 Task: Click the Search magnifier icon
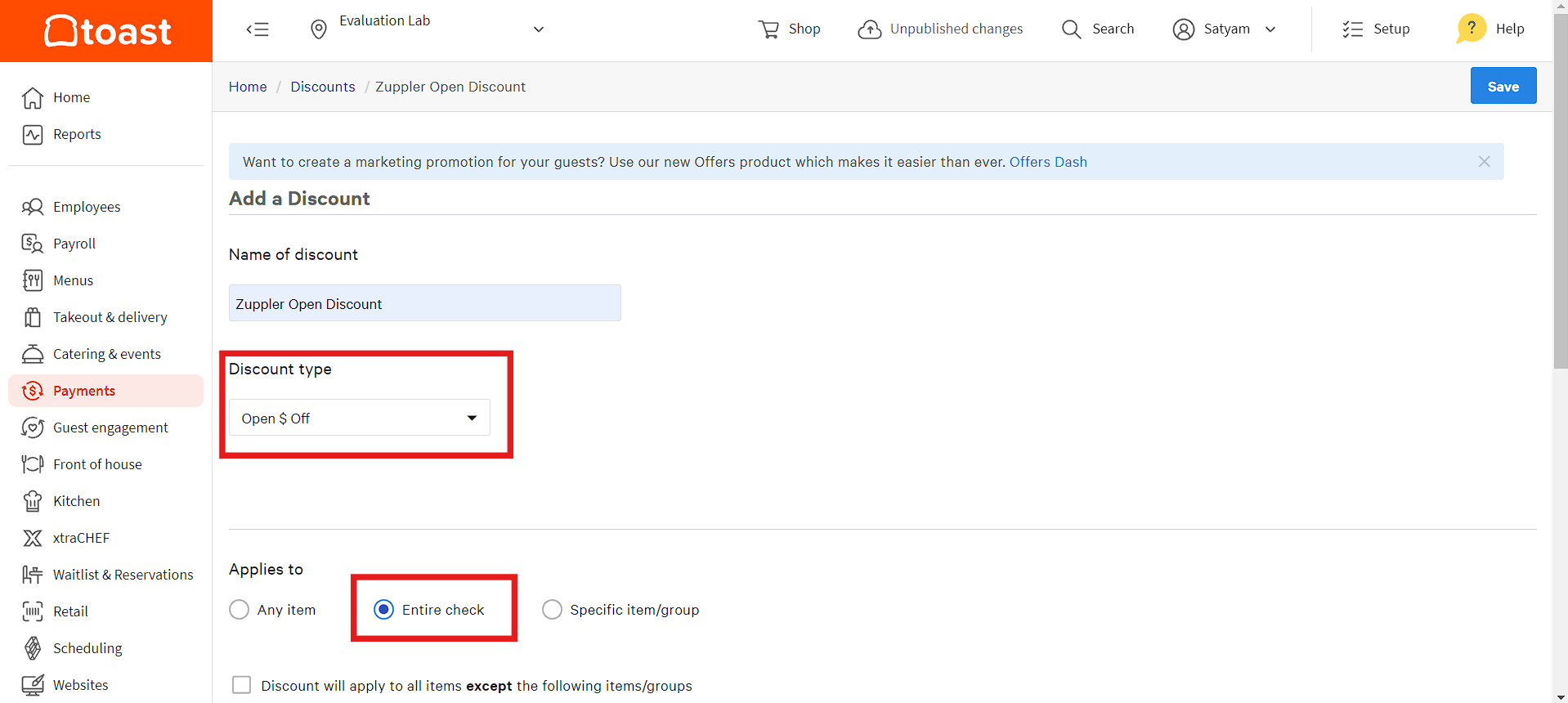[1071, 29]
